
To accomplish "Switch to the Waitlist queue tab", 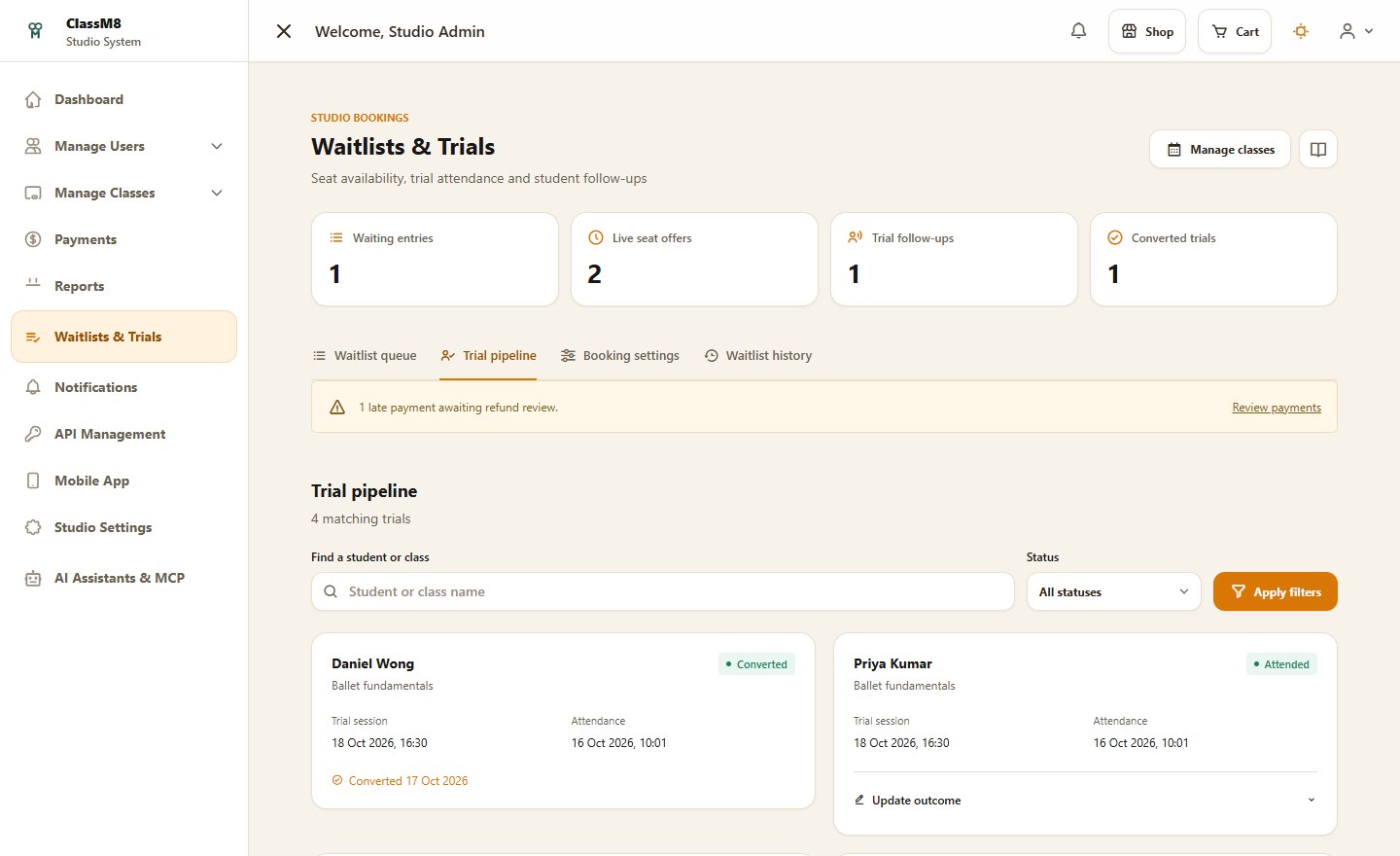I will [365, 355].
